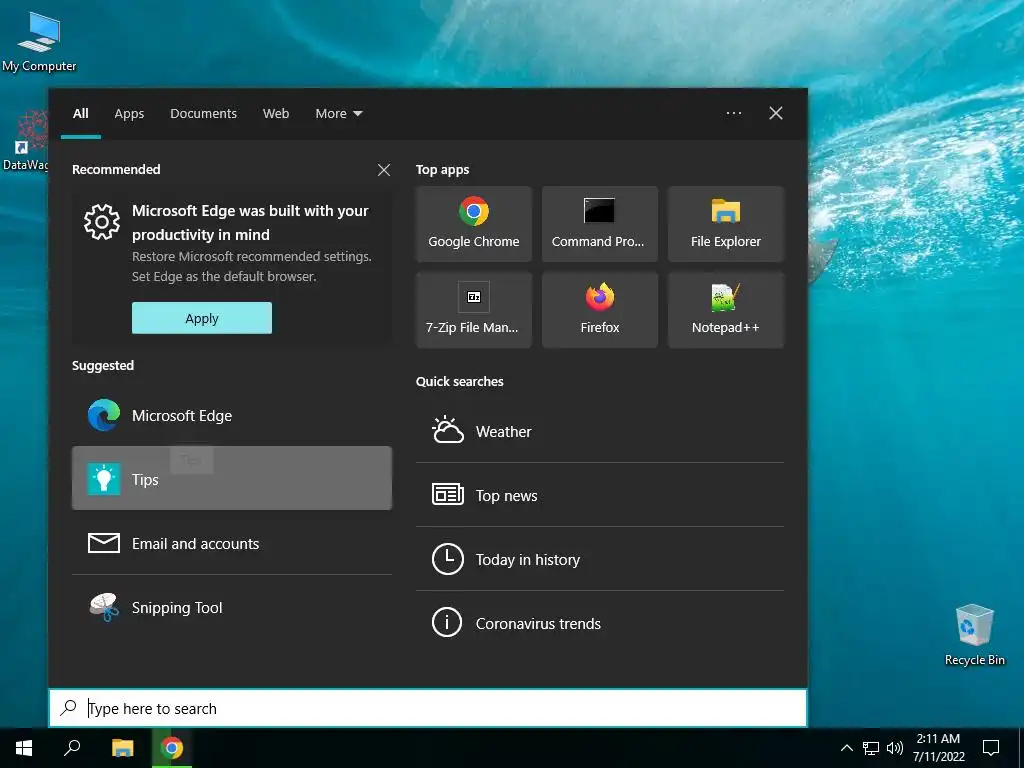Open File Explorer from taskbar
Image resolution: width=1024 pixels, height=768 pixels.
pos(122,748)
